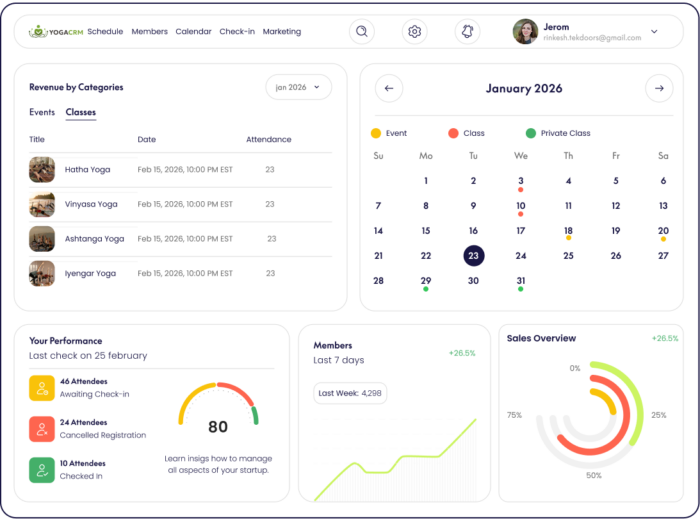The image size is (700, 519).
Task: Click the performance gauge score 80
Action: tap(218, 427)
